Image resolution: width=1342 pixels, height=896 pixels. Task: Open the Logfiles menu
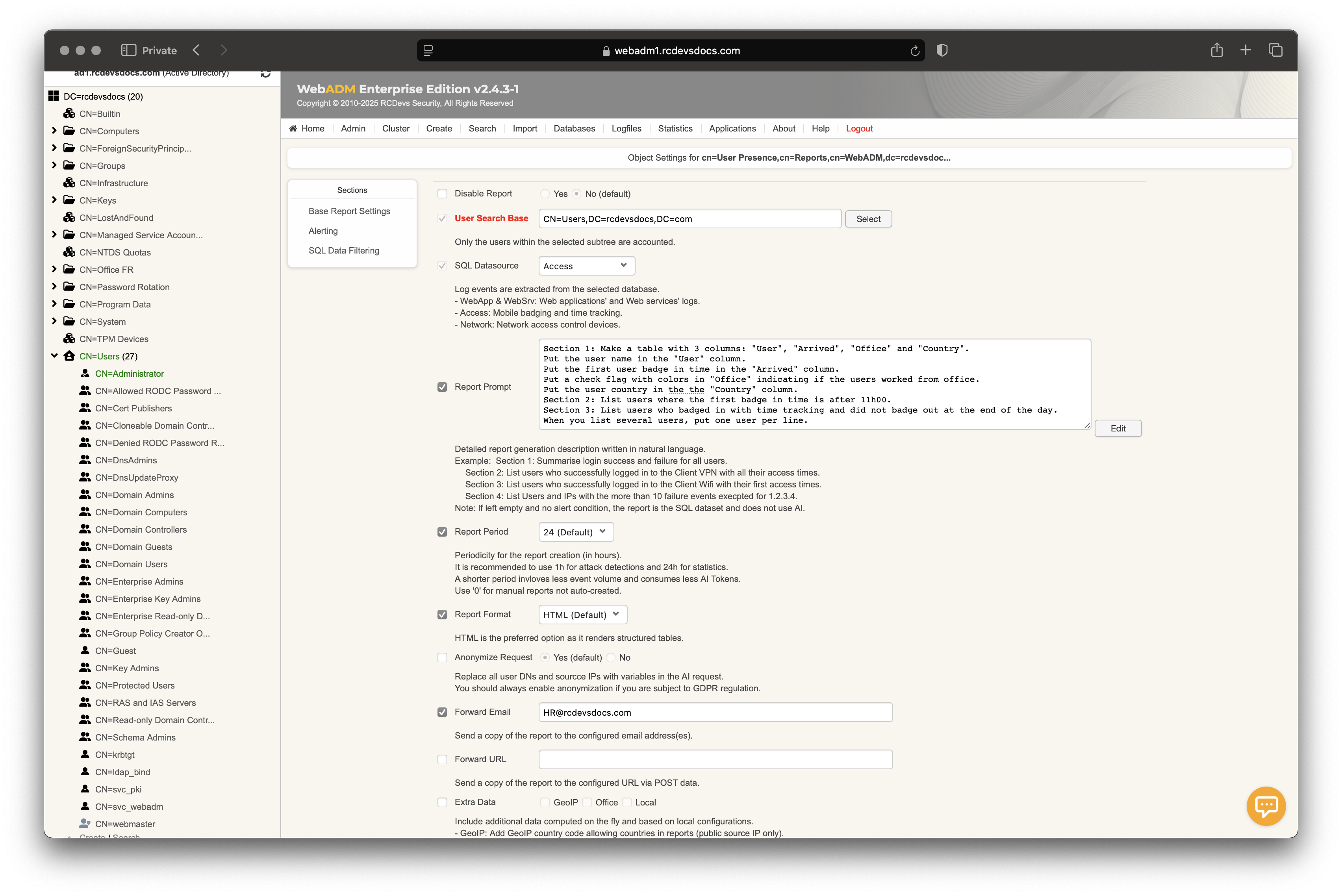626,129
